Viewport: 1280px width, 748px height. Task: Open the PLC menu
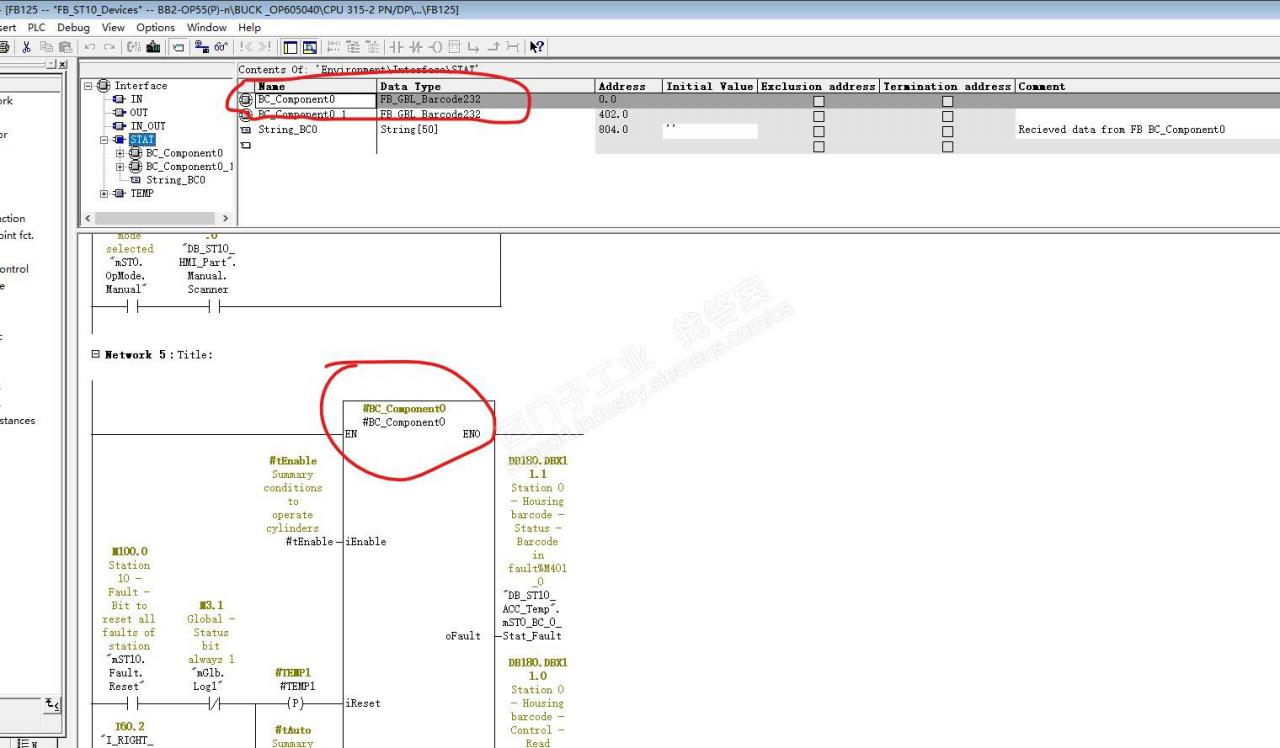tap(36, 27)
